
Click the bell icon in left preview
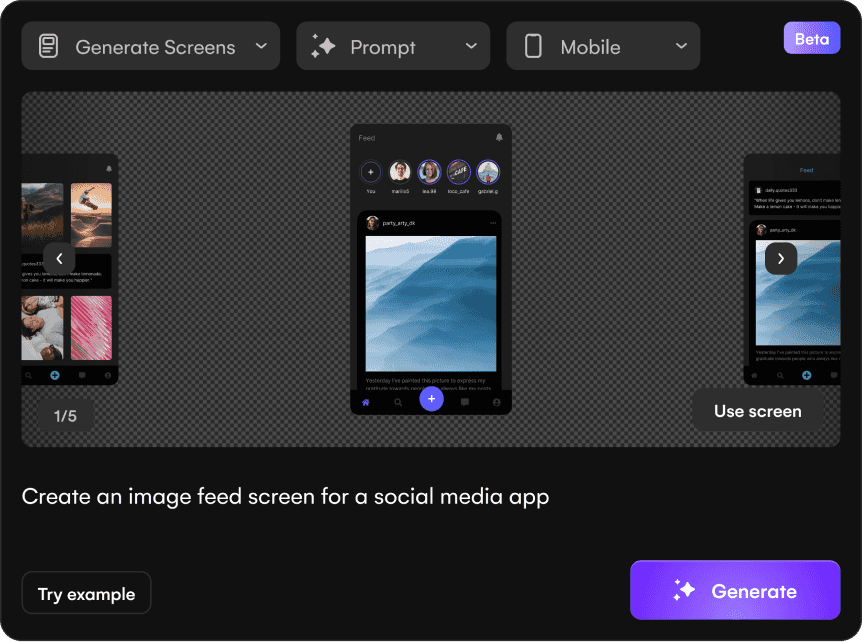tap(109, 169)
